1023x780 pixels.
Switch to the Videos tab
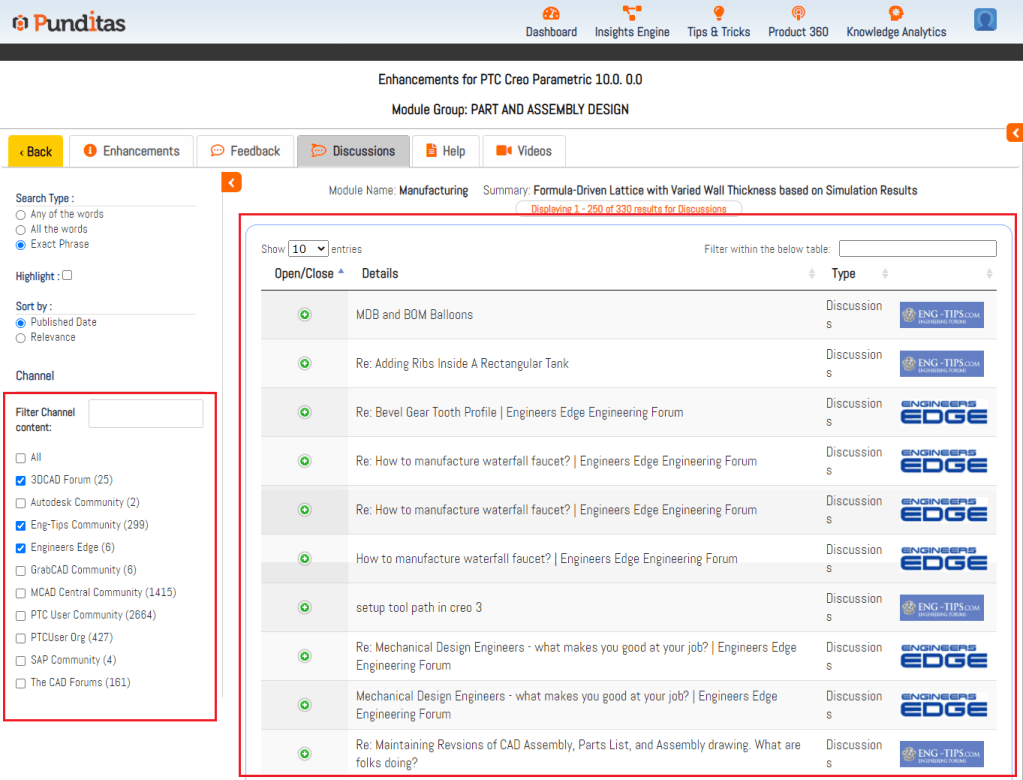click(524, 151)
